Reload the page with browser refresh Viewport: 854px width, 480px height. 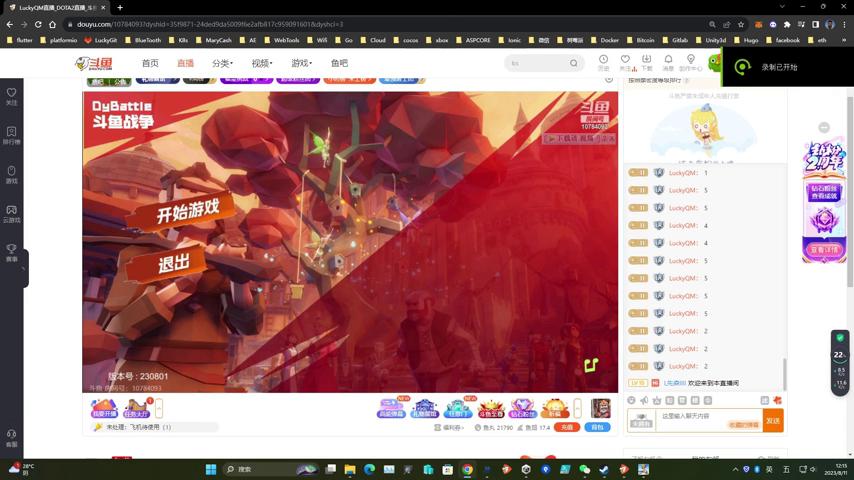(x=38, y=24)
